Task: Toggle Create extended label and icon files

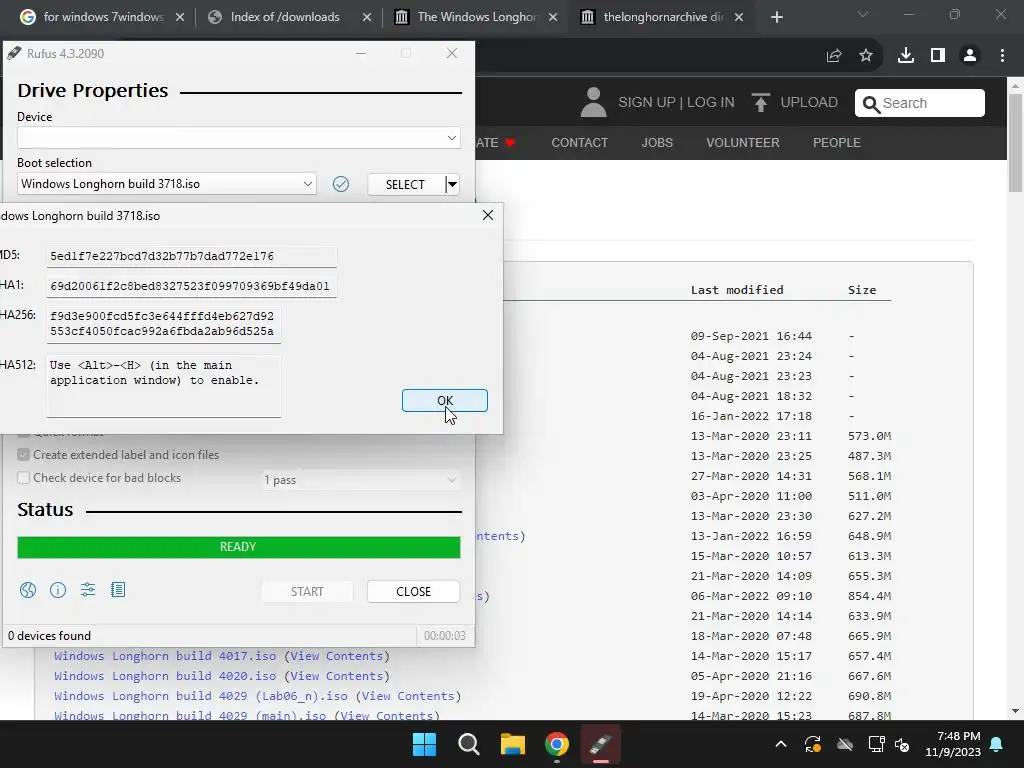Action: (118, 455)
